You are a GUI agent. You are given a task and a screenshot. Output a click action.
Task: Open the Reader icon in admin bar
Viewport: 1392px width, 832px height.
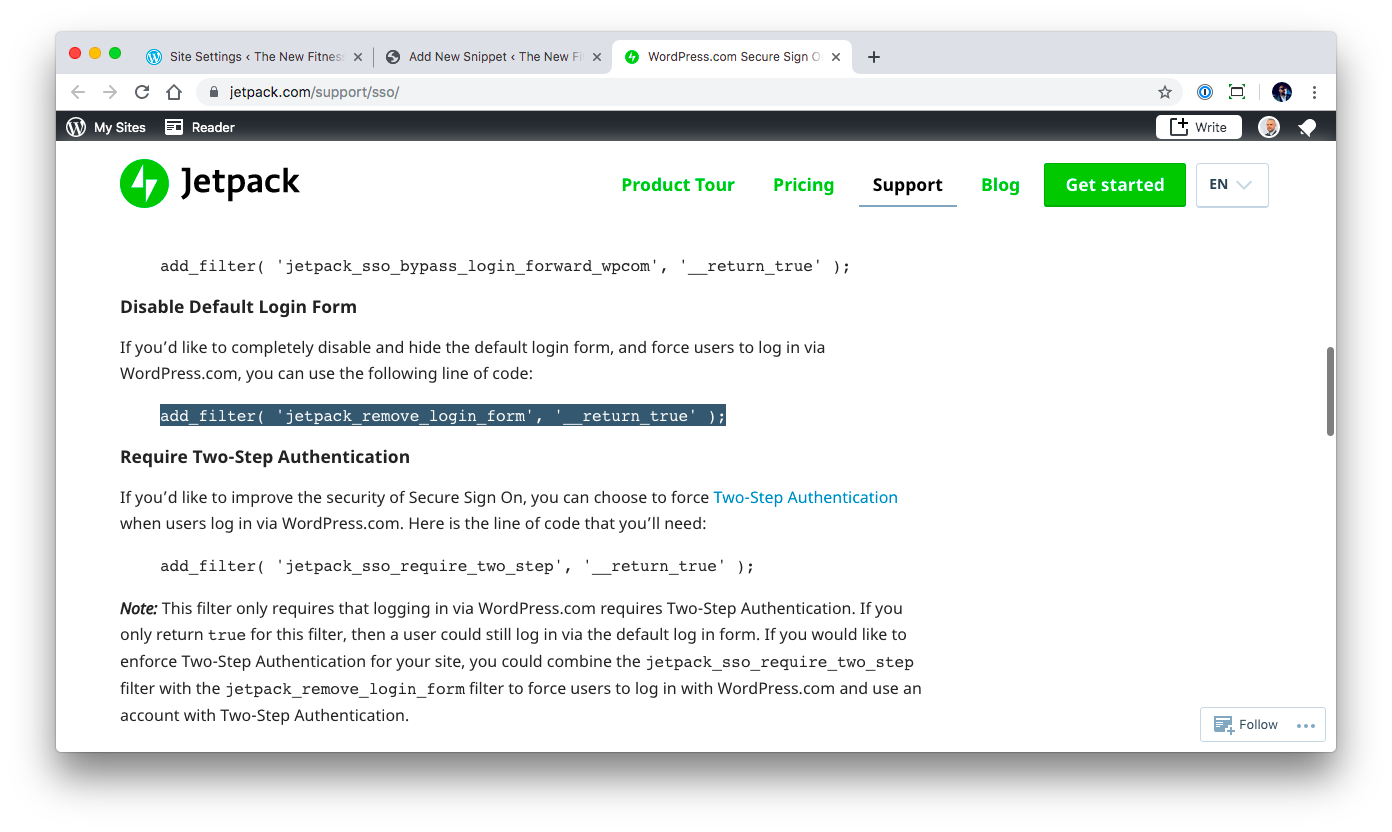174,127
